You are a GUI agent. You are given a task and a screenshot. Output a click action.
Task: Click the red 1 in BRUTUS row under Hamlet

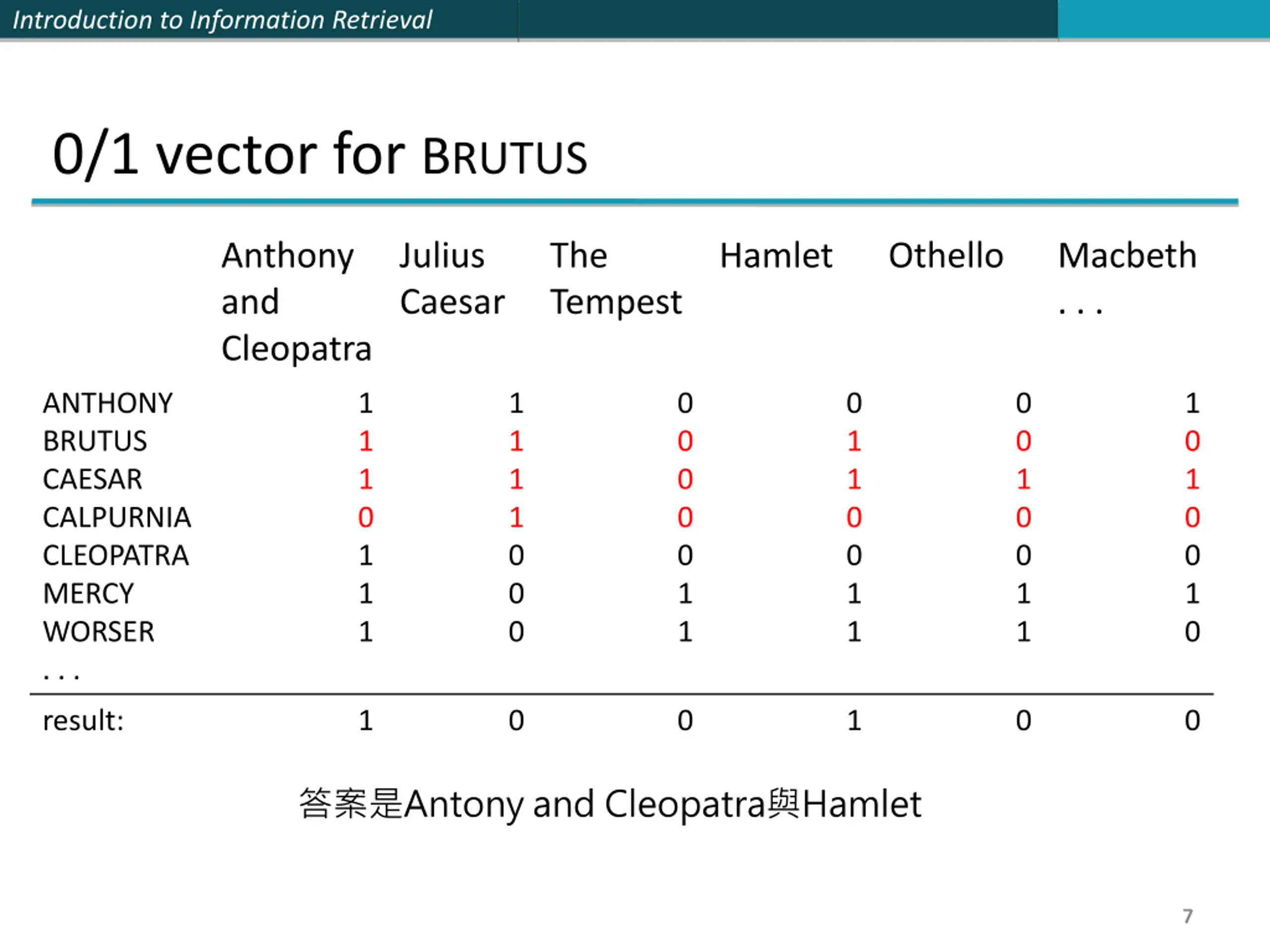pos(854,441)
